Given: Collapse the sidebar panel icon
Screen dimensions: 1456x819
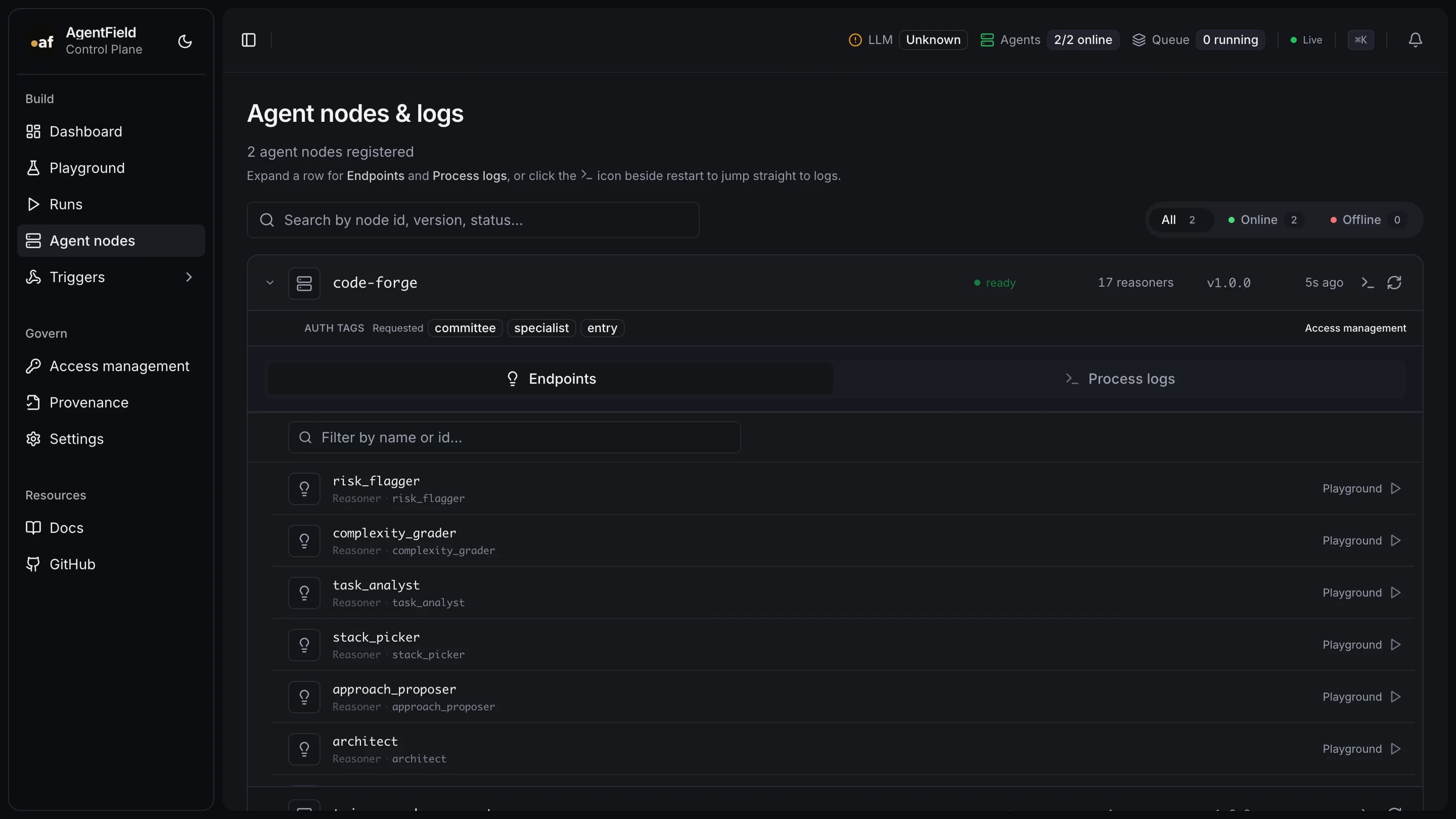Looking at the screenshot, I should 249,40.
